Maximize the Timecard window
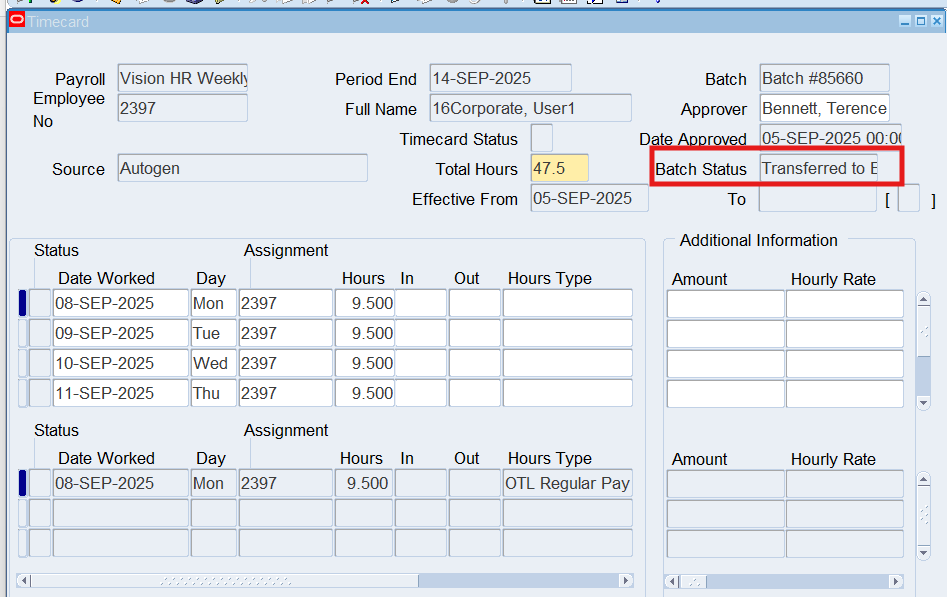The image size is (947, 597). (x=921, y=21)
